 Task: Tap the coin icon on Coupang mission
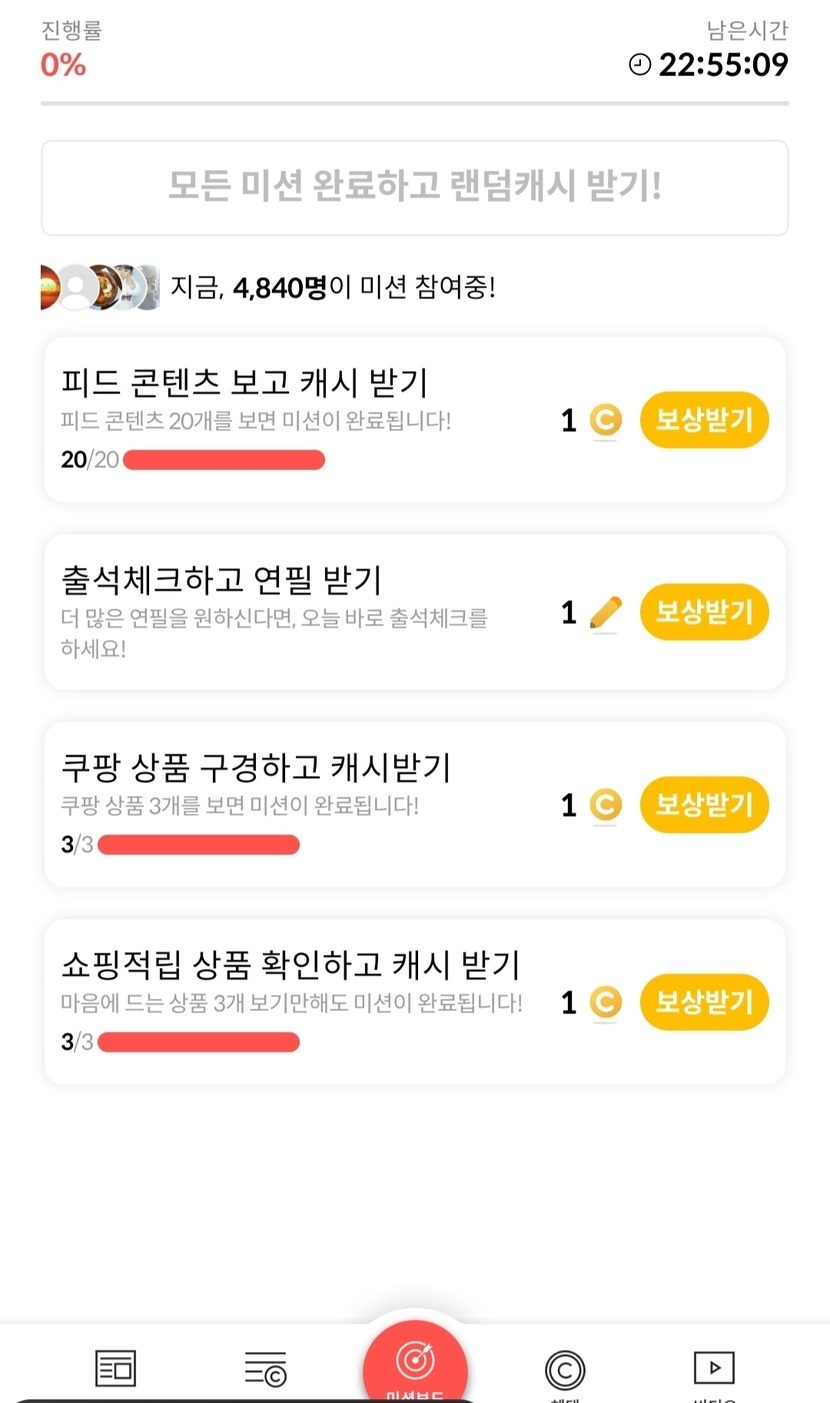point(605,805)
